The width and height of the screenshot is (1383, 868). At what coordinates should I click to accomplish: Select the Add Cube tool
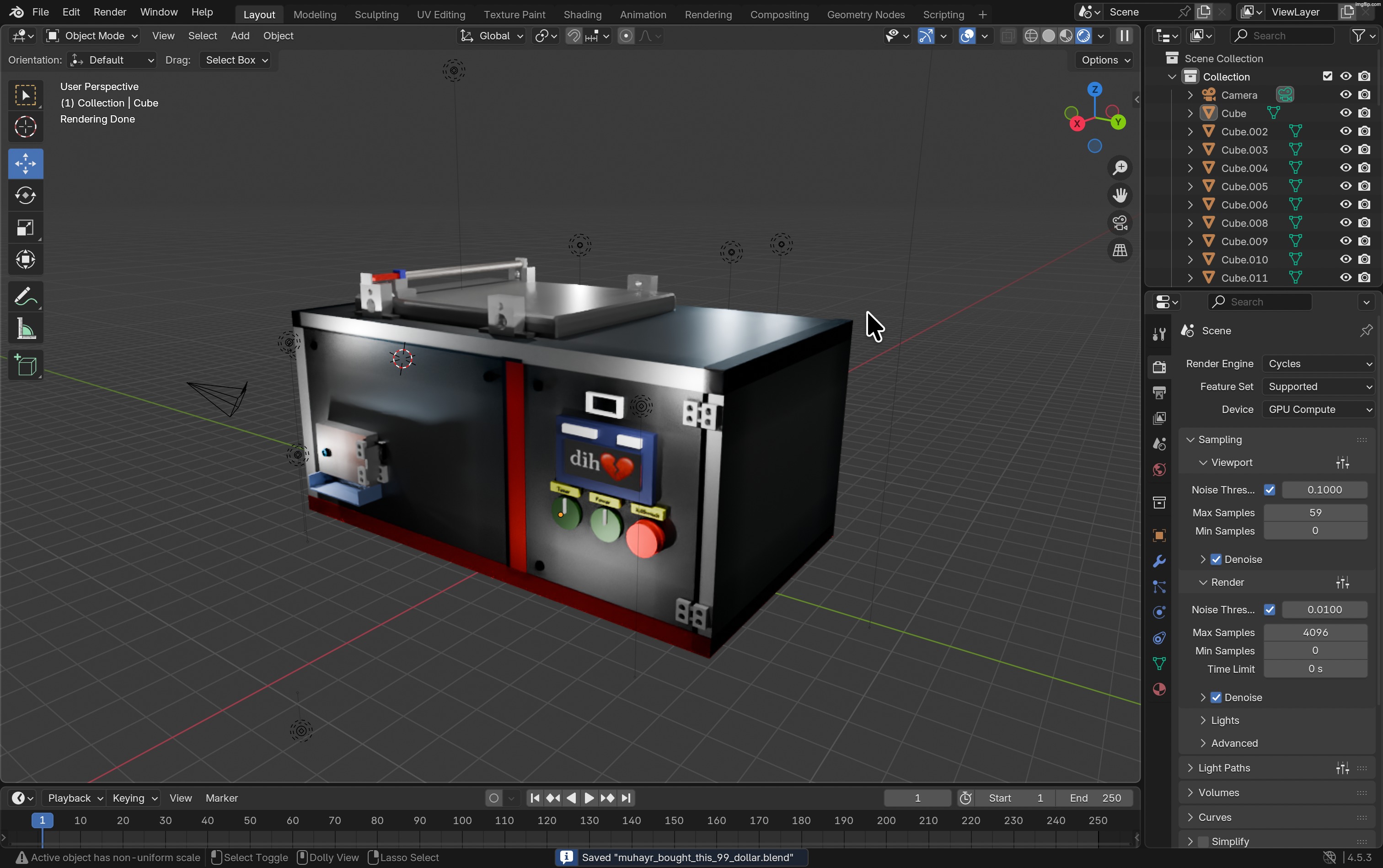(x=25, y=366)
